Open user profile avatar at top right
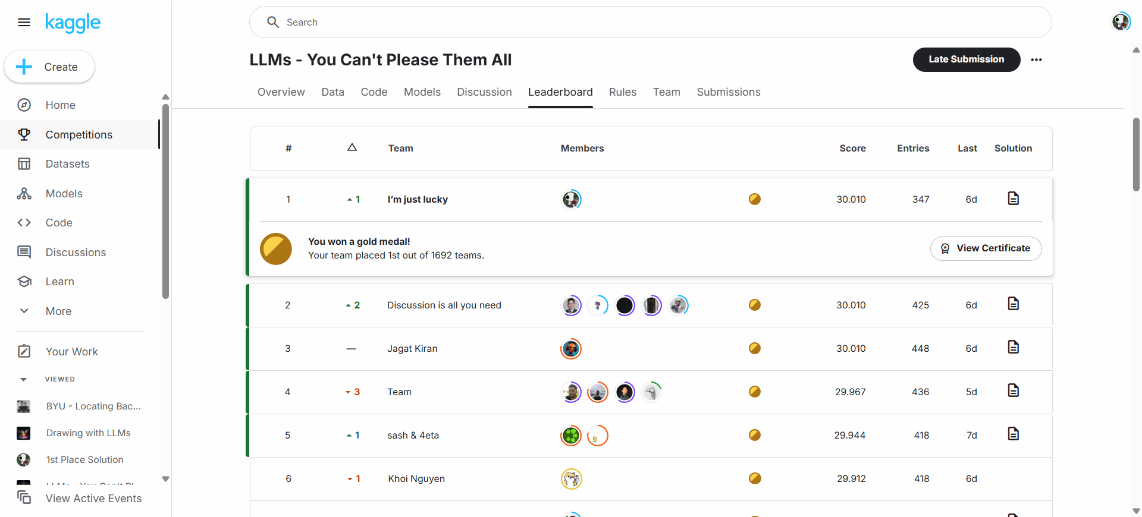Screen dimensions: 1142x517 [x=1121, y=22]
